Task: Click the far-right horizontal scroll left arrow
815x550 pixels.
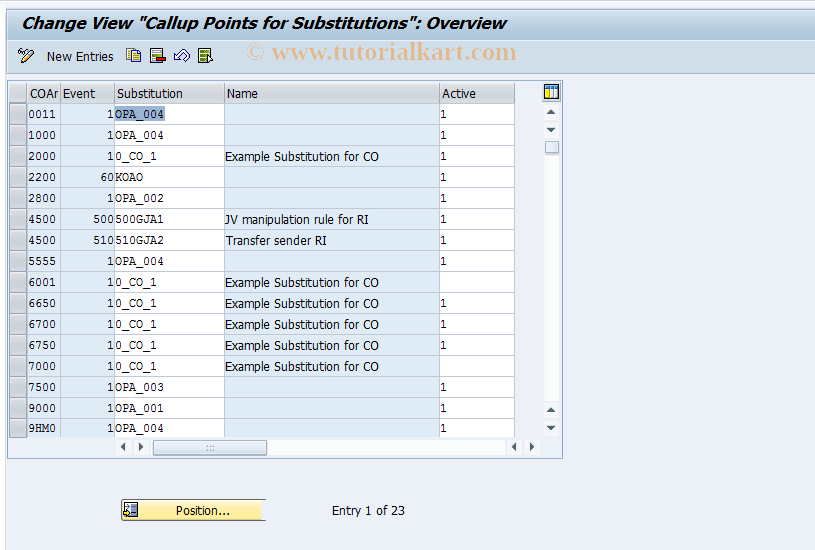Action: point(514,447)
